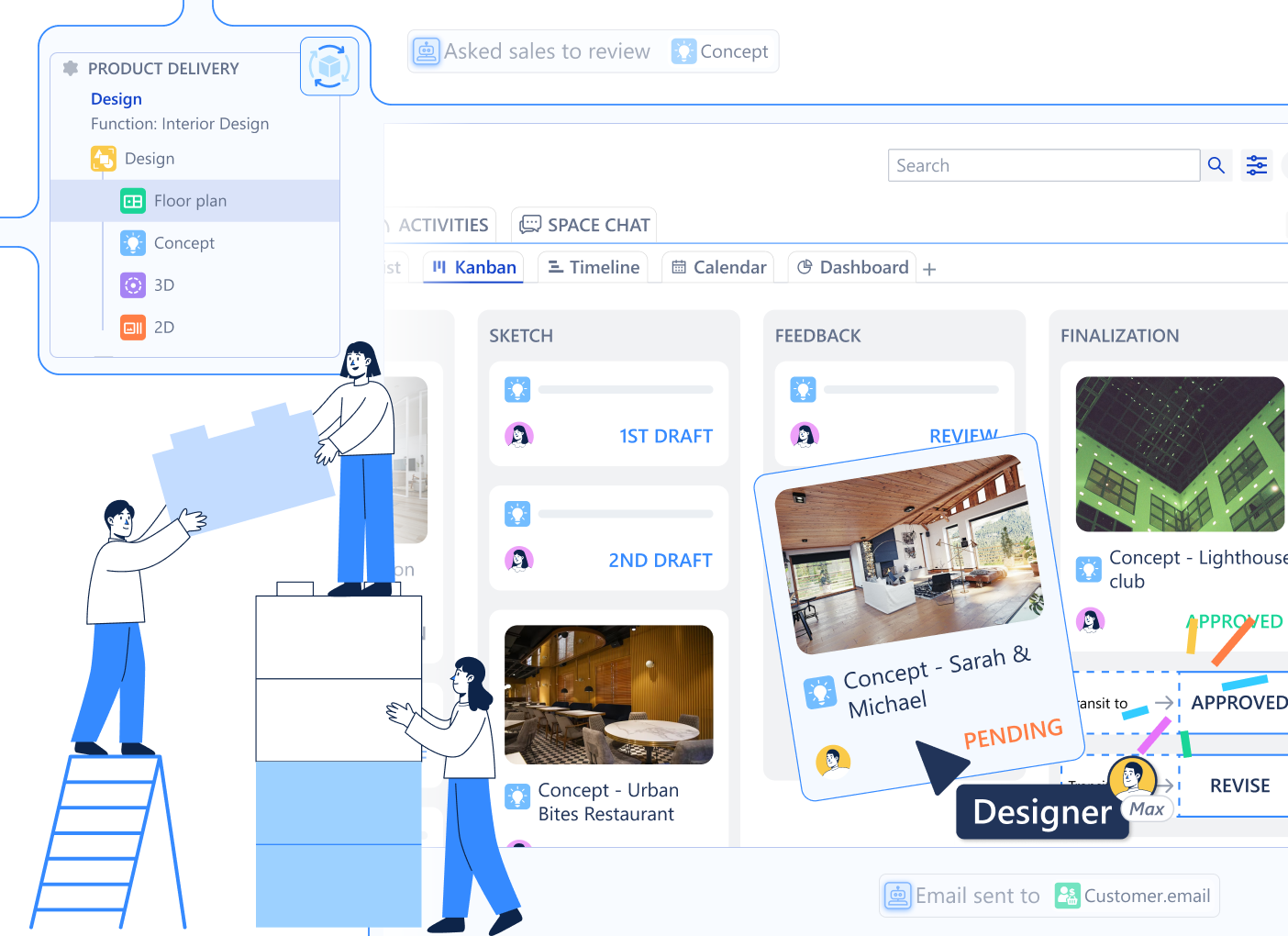The height and width of the screenshot is (936, 1288).
Task: Open the Lighthouse club card thumbnail
Action: (1179, 454)
